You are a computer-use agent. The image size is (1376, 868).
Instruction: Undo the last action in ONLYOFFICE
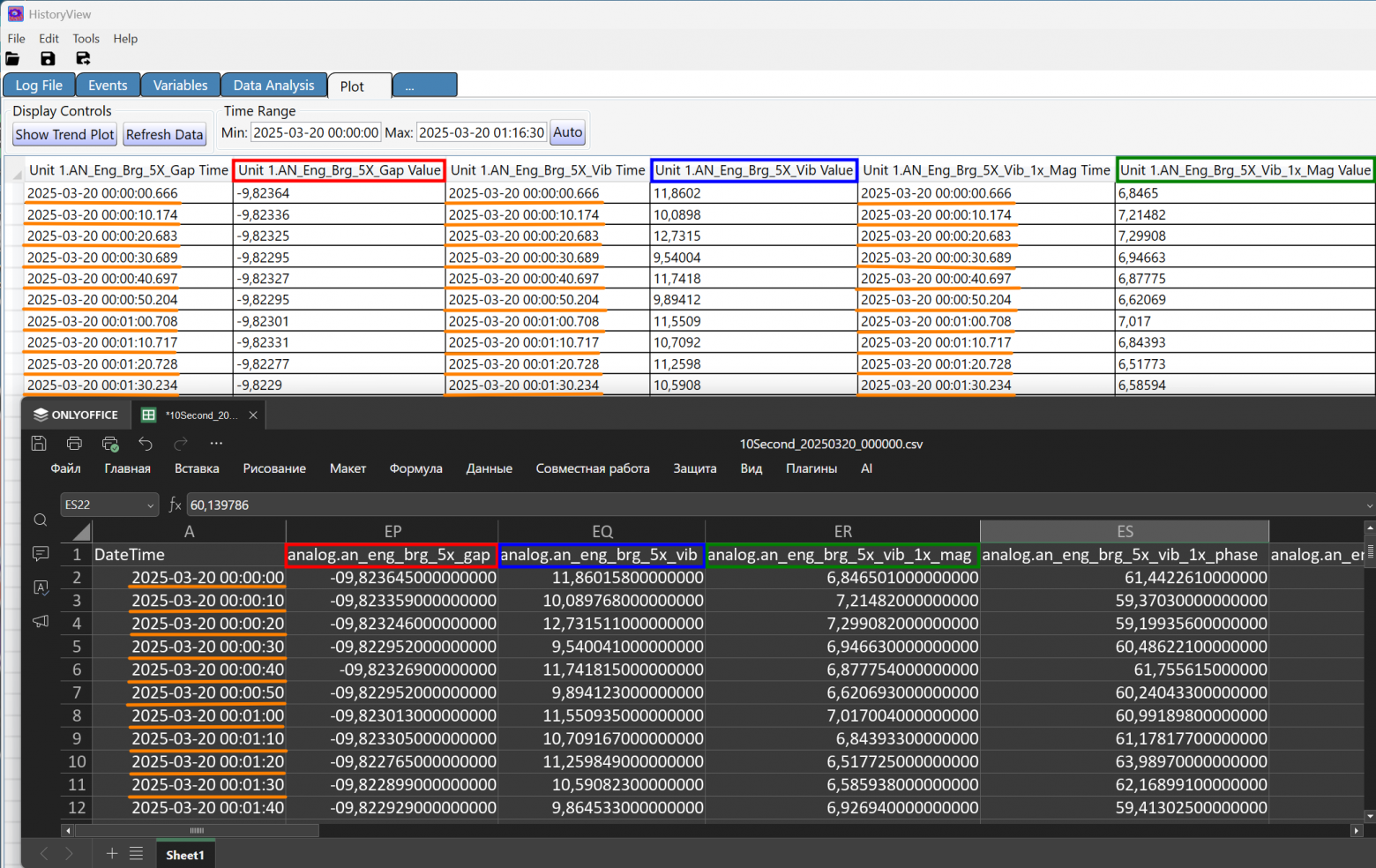point(146,444)
